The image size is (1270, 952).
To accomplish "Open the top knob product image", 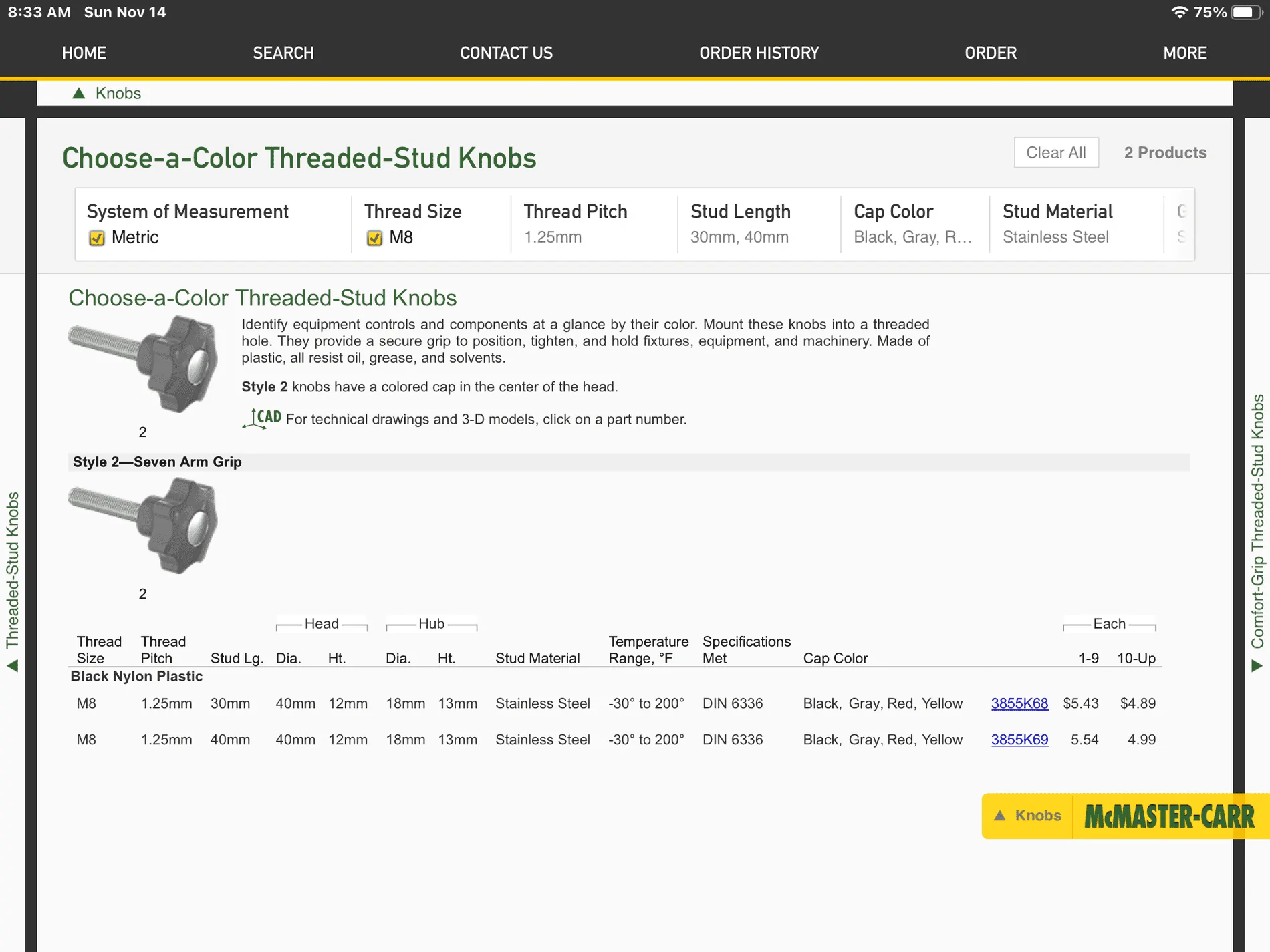I will (143, 364).
